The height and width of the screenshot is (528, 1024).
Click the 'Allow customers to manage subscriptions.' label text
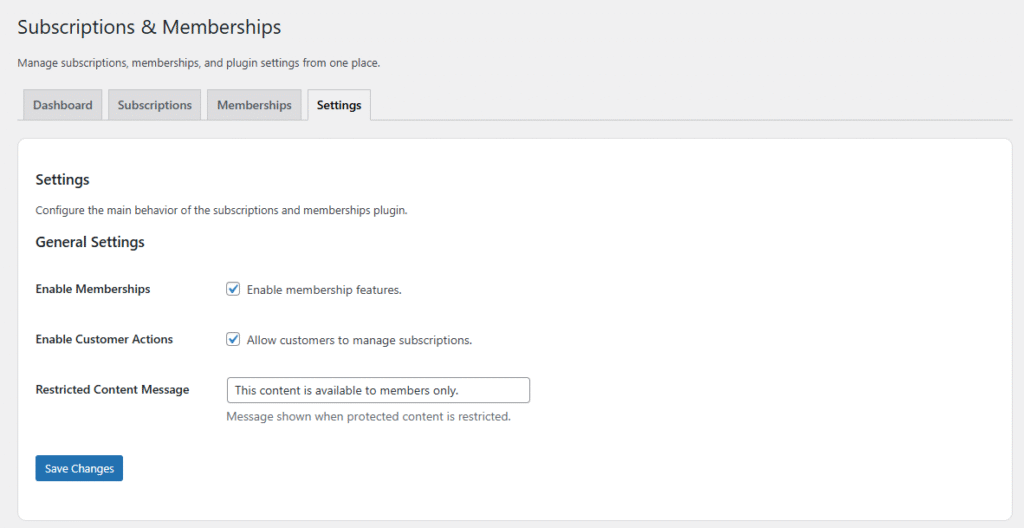[x=358, y=340]
